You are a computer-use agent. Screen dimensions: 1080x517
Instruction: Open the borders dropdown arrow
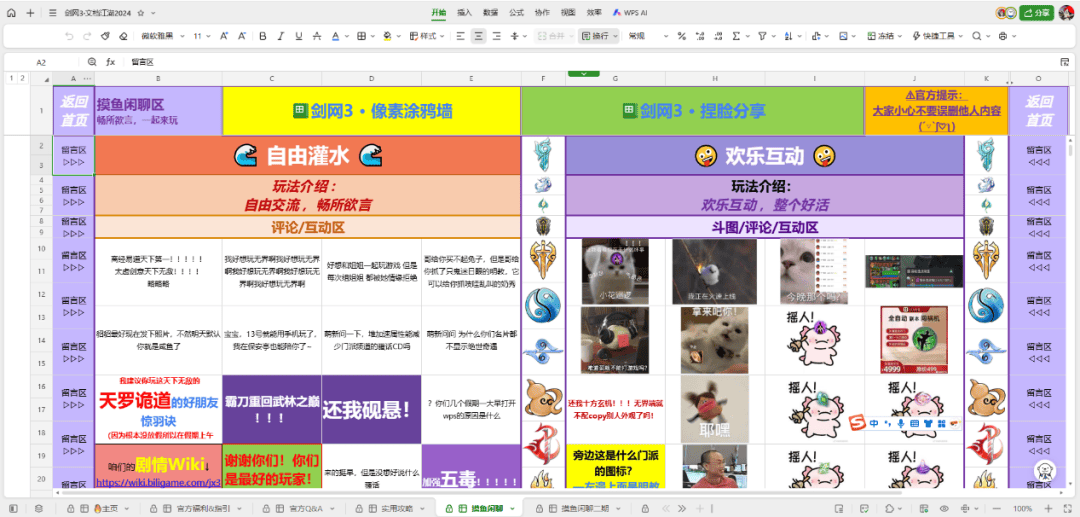(x=373, y=36)
